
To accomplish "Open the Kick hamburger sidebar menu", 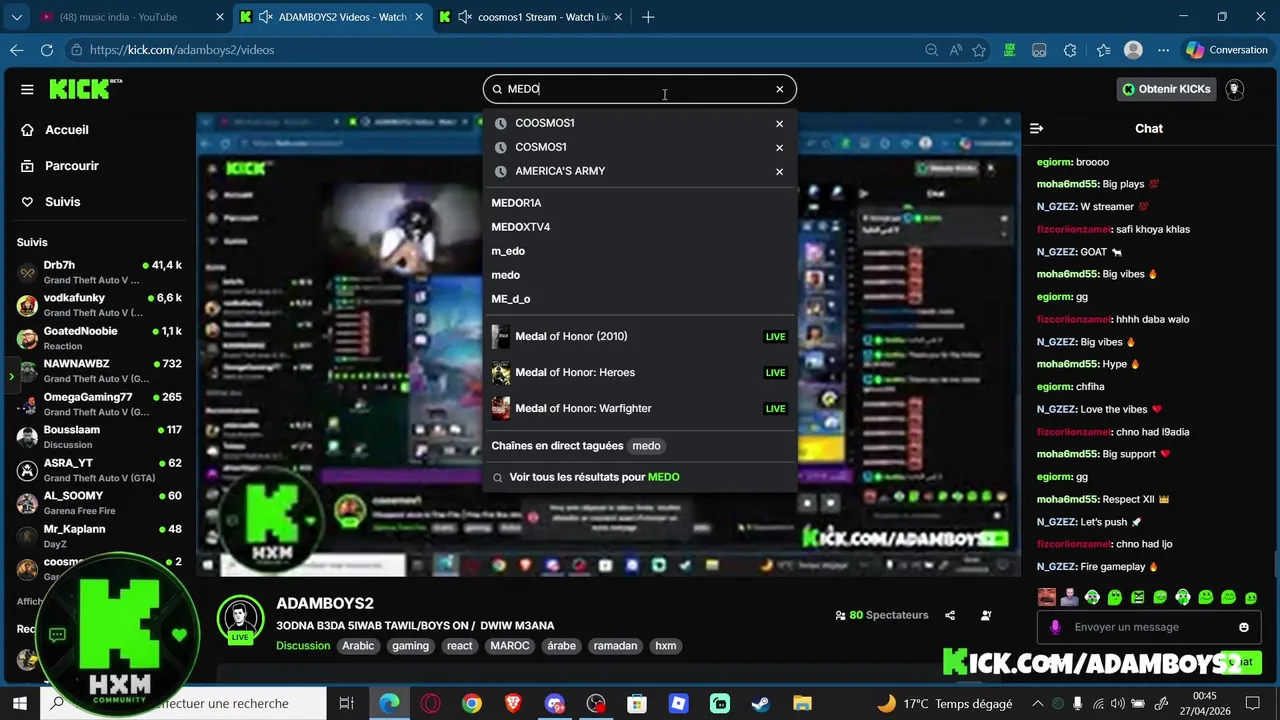I will [27, 89].
